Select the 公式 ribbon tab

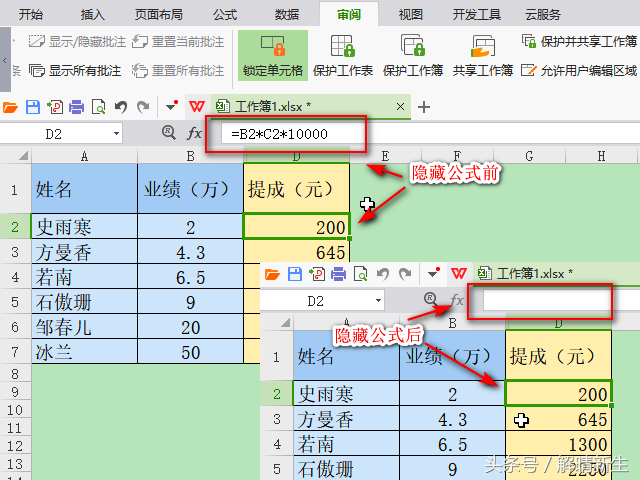tap(225, 15)
